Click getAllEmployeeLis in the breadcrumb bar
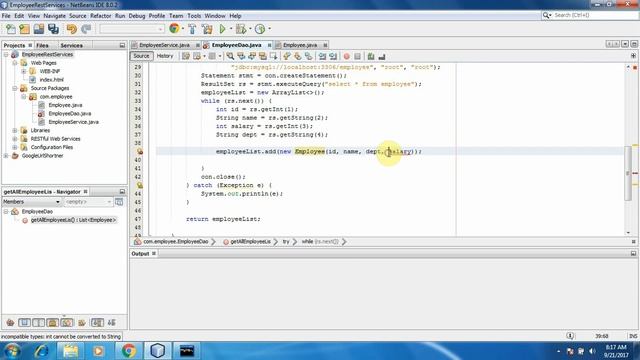The height and width of the screenshot is (360, 640). click(250, 242)
